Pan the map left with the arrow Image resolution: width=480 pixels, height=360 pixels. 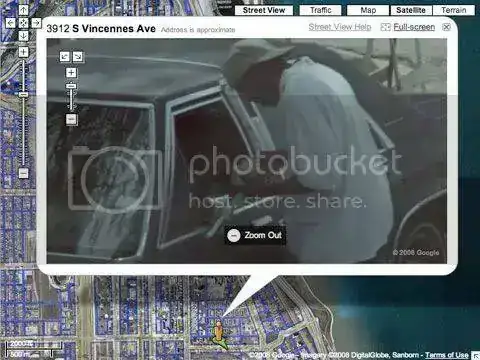point(11,23)
